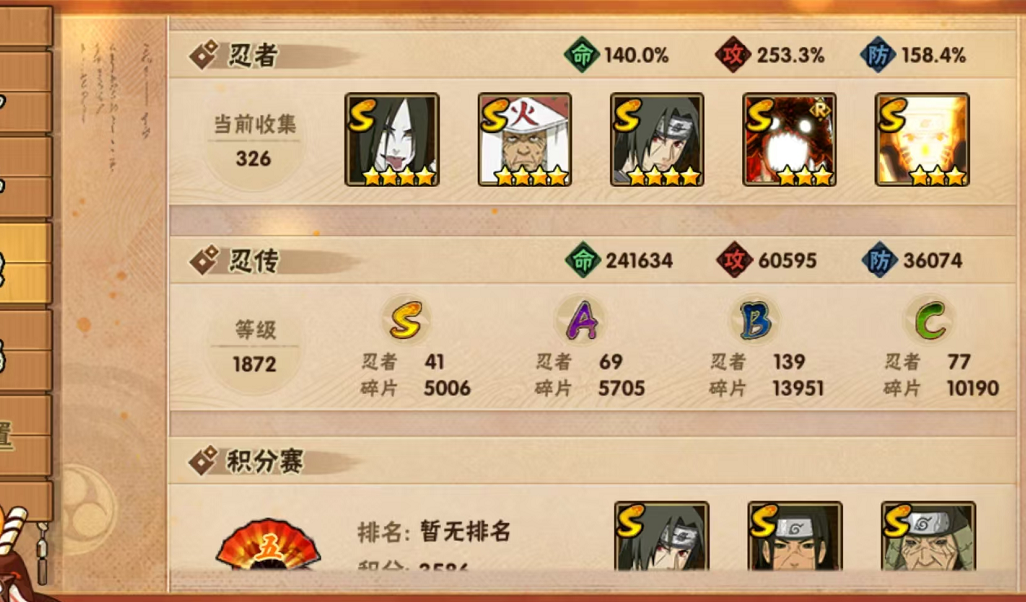This screenshot has height=602, width=1026.
Task: Click the blue B rank icon
Action: click(755, 320)
